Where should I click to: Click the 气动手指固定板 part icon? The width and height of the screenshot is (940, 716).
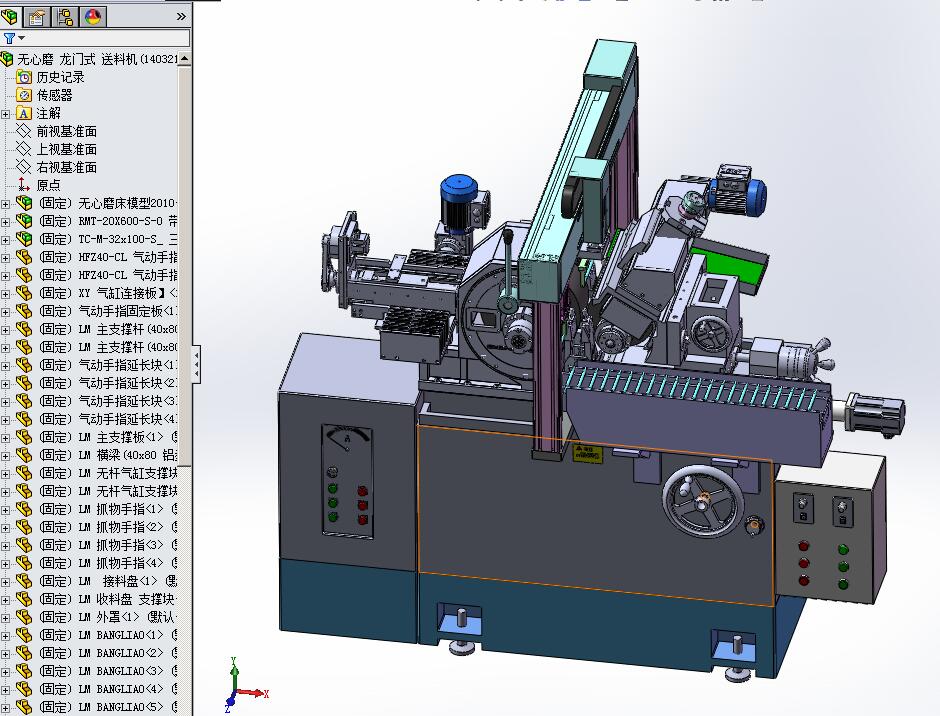click(24, 311)
